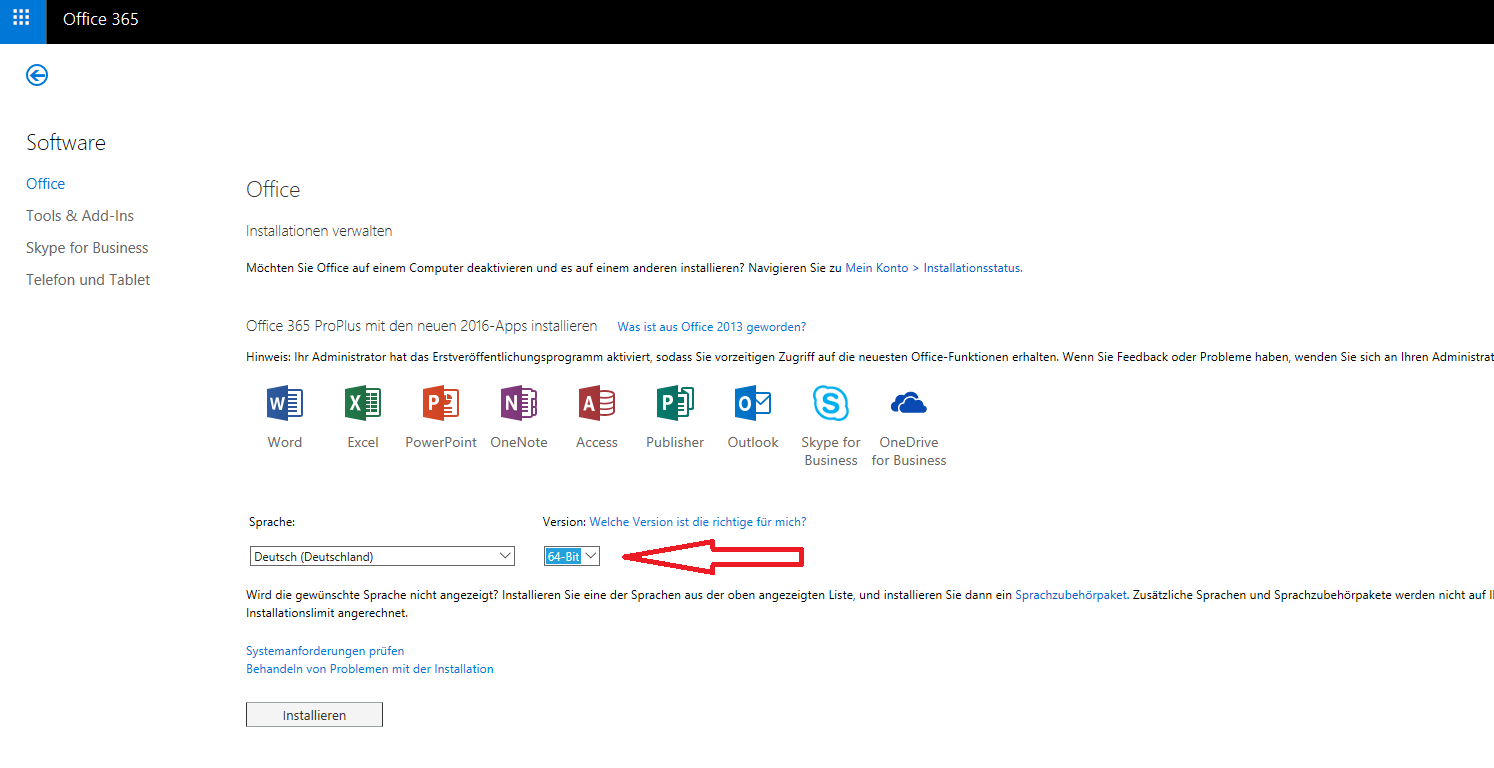This screenshot has height=768, width=1494.
Task: Click the Word app icon
Action: (285, 404)
